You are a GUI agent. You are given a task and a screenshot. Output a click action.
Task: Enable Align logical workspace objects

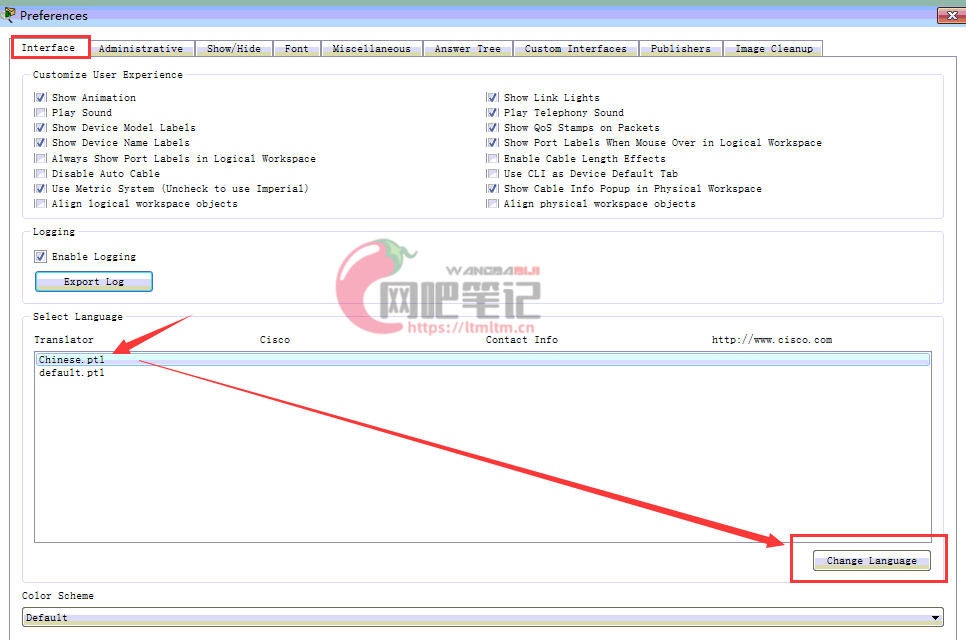[41, 203]
